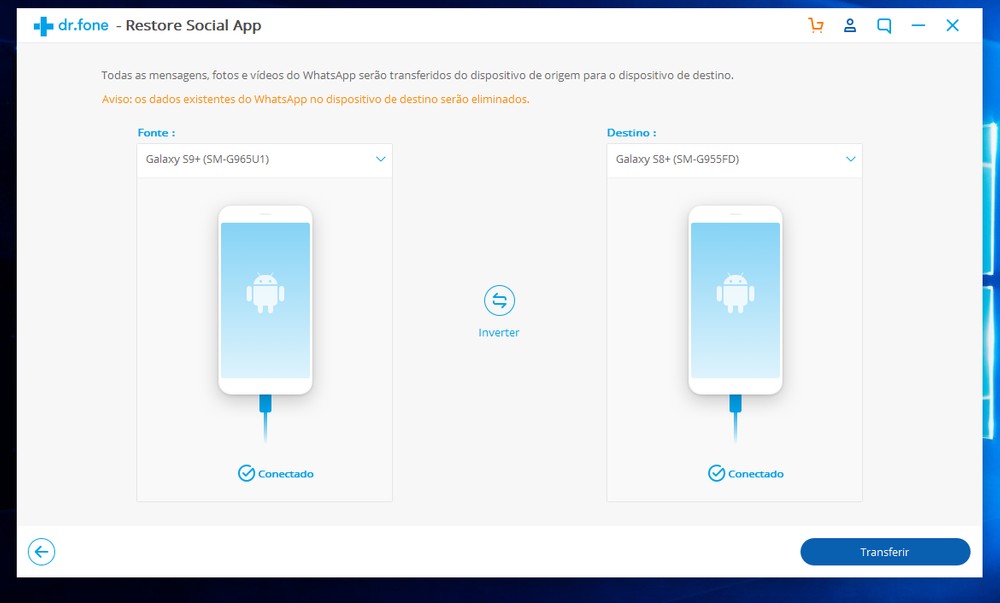Image resolution: width=1000 pixels, height=603 pixels.
Task: Start transfer with Transferir button
Action: [x=885, y=552]
